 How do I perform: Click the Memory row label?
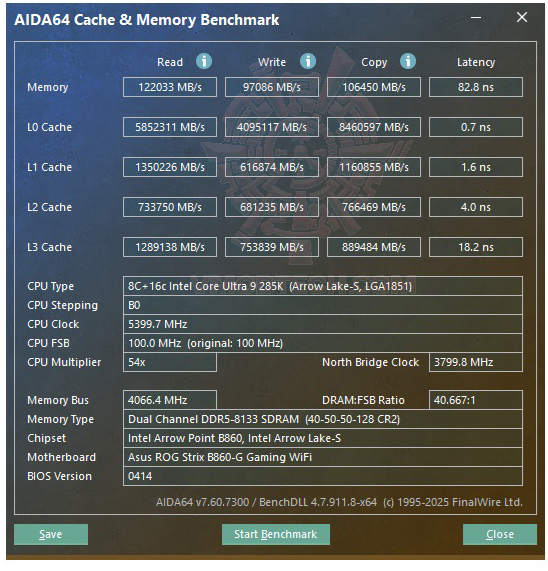[48, 87]
